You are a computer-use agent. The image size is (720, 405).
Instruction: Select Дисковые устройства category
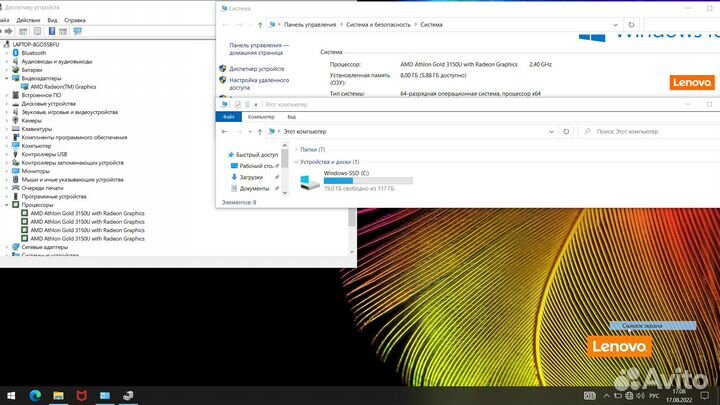(49, 104)
